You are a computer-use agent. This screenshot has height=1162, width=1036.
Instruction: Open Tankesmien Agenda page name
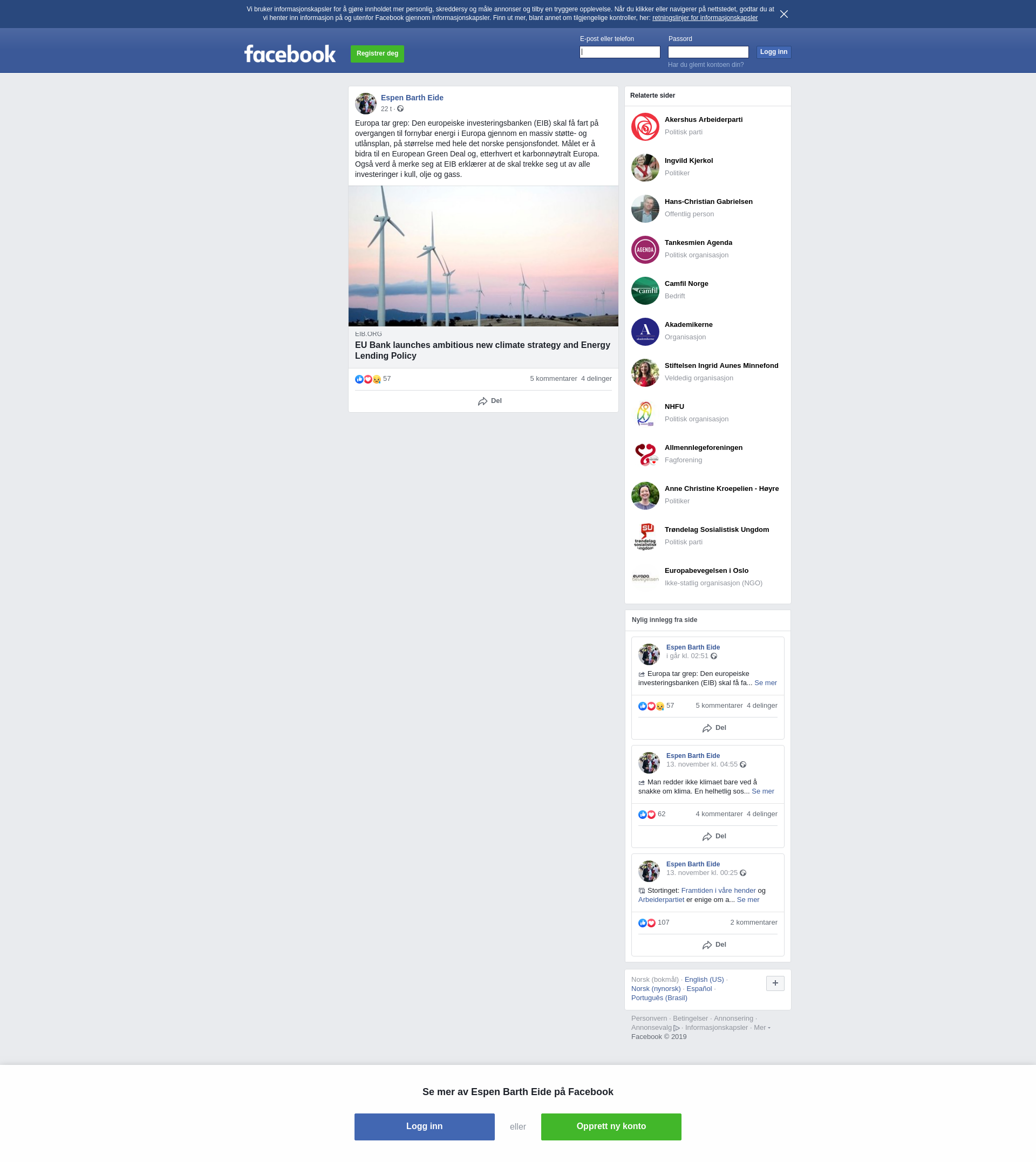(698, 243)
